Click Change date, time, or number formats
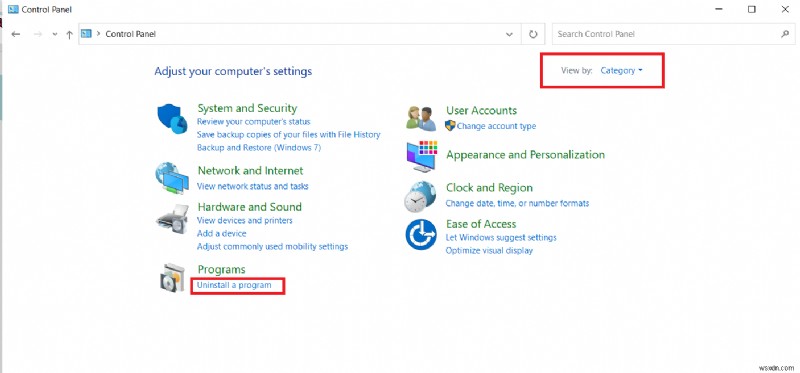Screen dimensions: 800x373 click(x=517, y=203)
